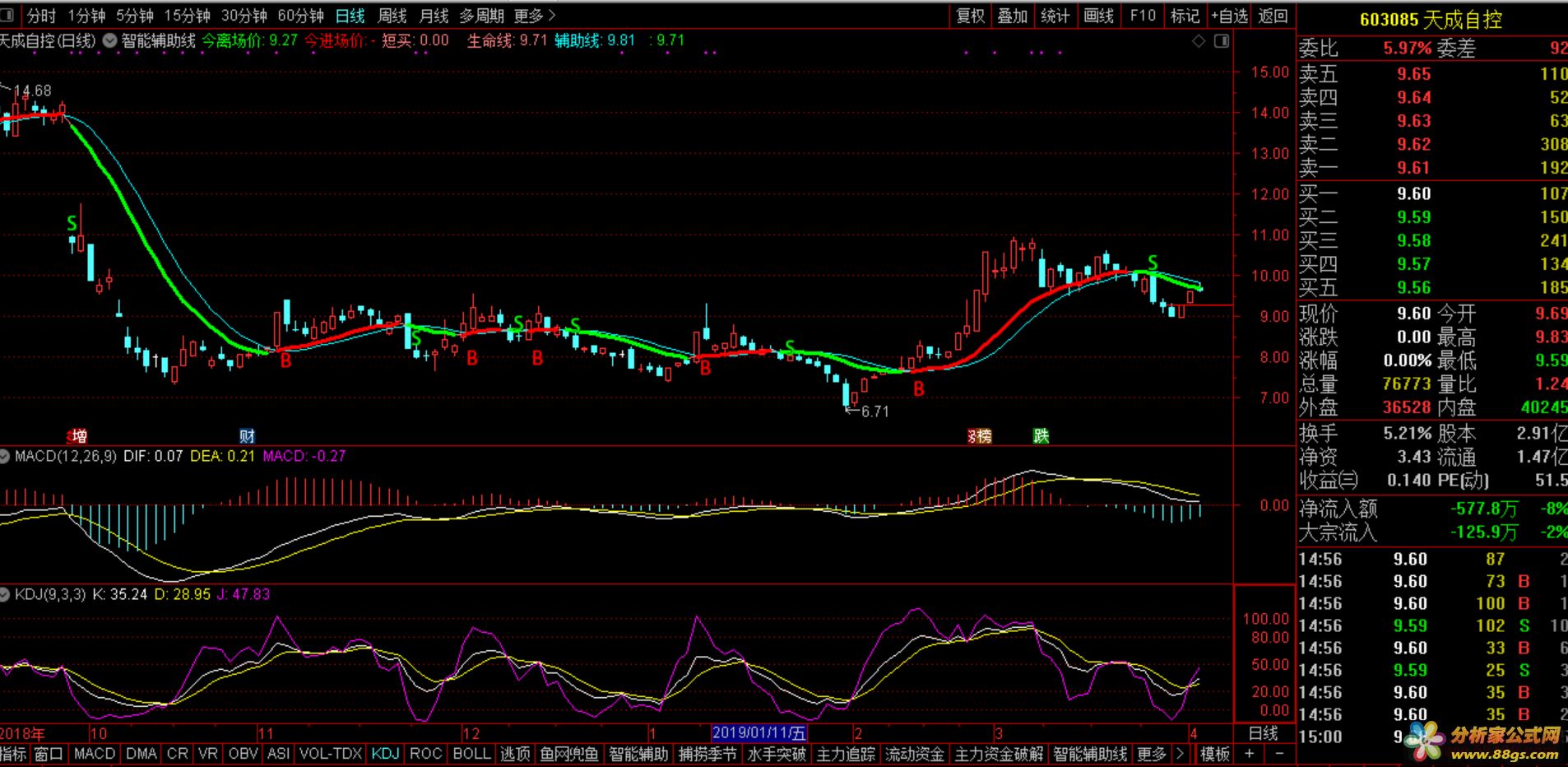The image size is (1568, 767).
Task: Select the highlighted KDJ indicator tab
Action: (385, 754)
